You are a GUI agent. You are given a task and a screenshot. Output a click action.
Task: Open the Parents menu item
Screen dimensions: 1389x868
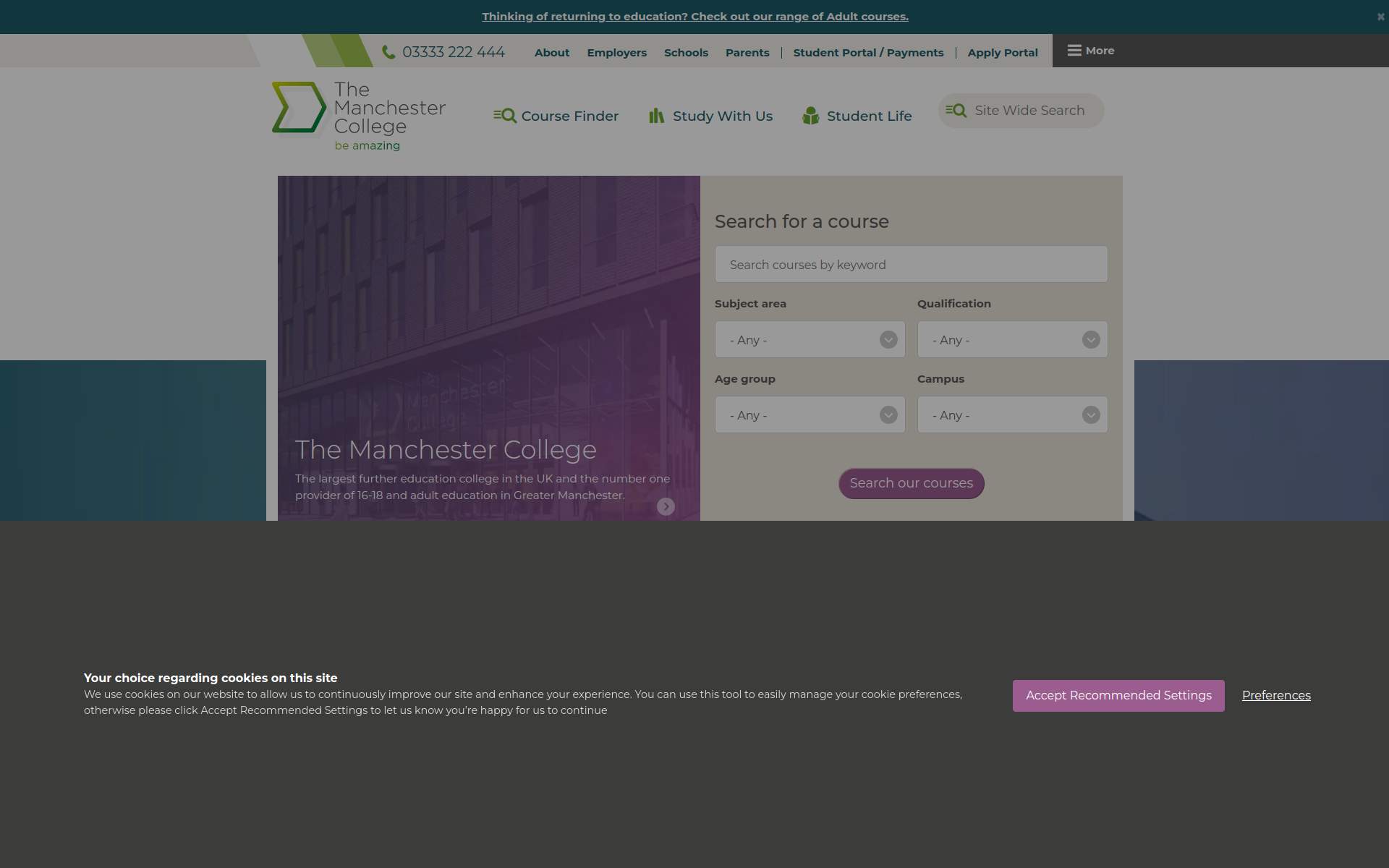click(747, 53)
